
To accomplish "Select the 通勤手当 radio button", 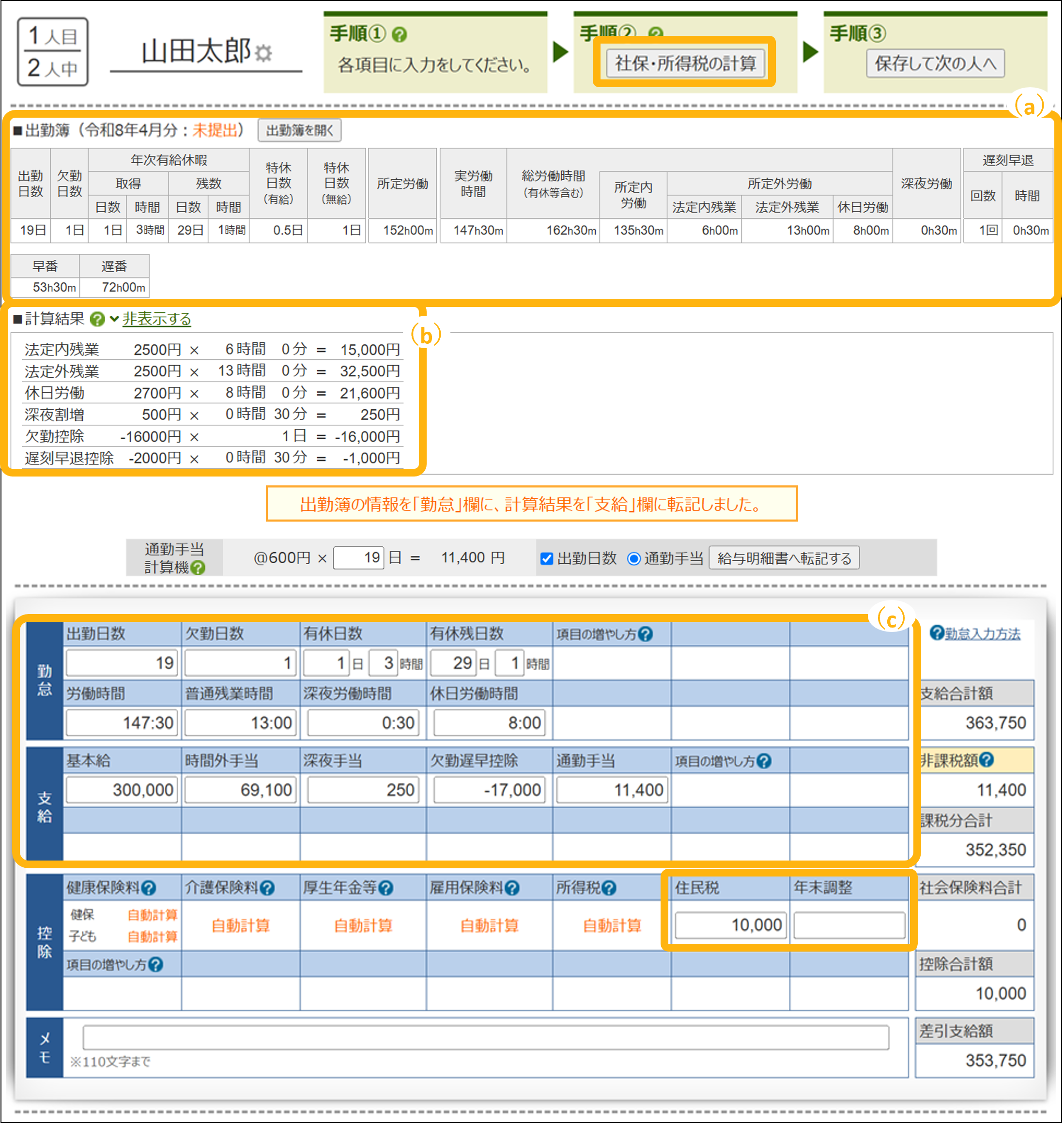I will pyautogui.click(x=634, y=559).
